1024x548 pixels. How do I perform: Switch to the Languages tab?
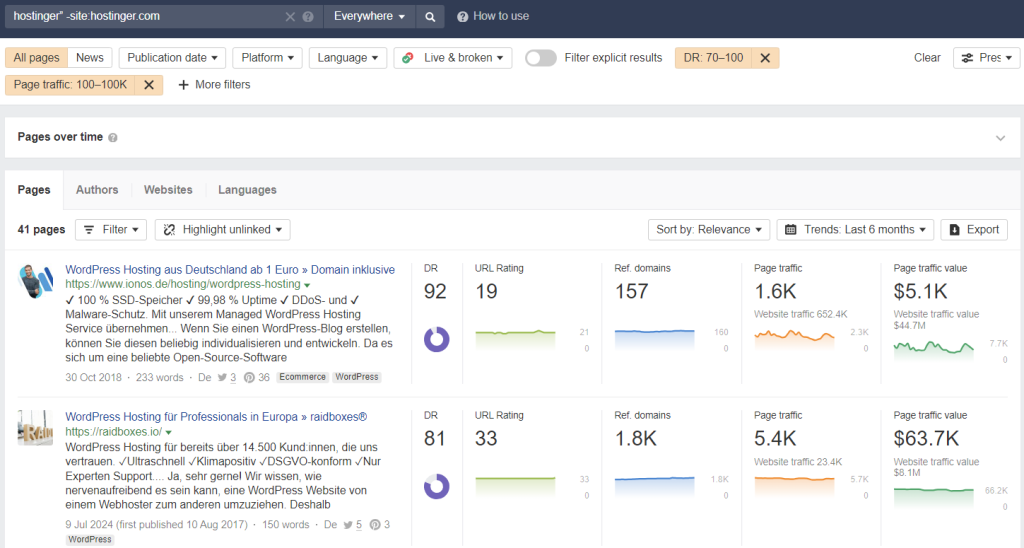click(248, 189)
